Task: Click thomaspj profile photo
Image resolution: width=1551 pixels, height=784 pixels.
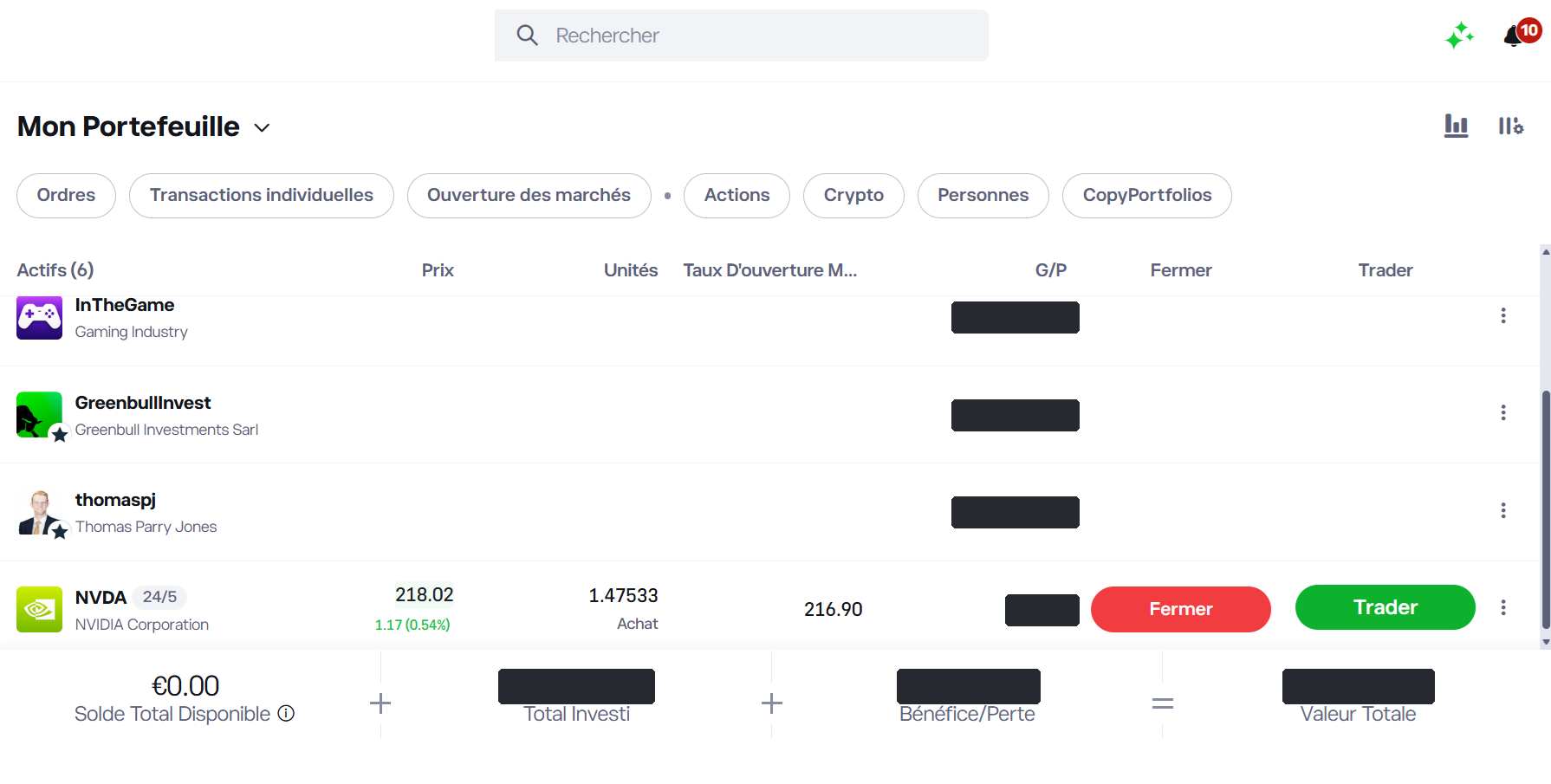Action: 40,512
